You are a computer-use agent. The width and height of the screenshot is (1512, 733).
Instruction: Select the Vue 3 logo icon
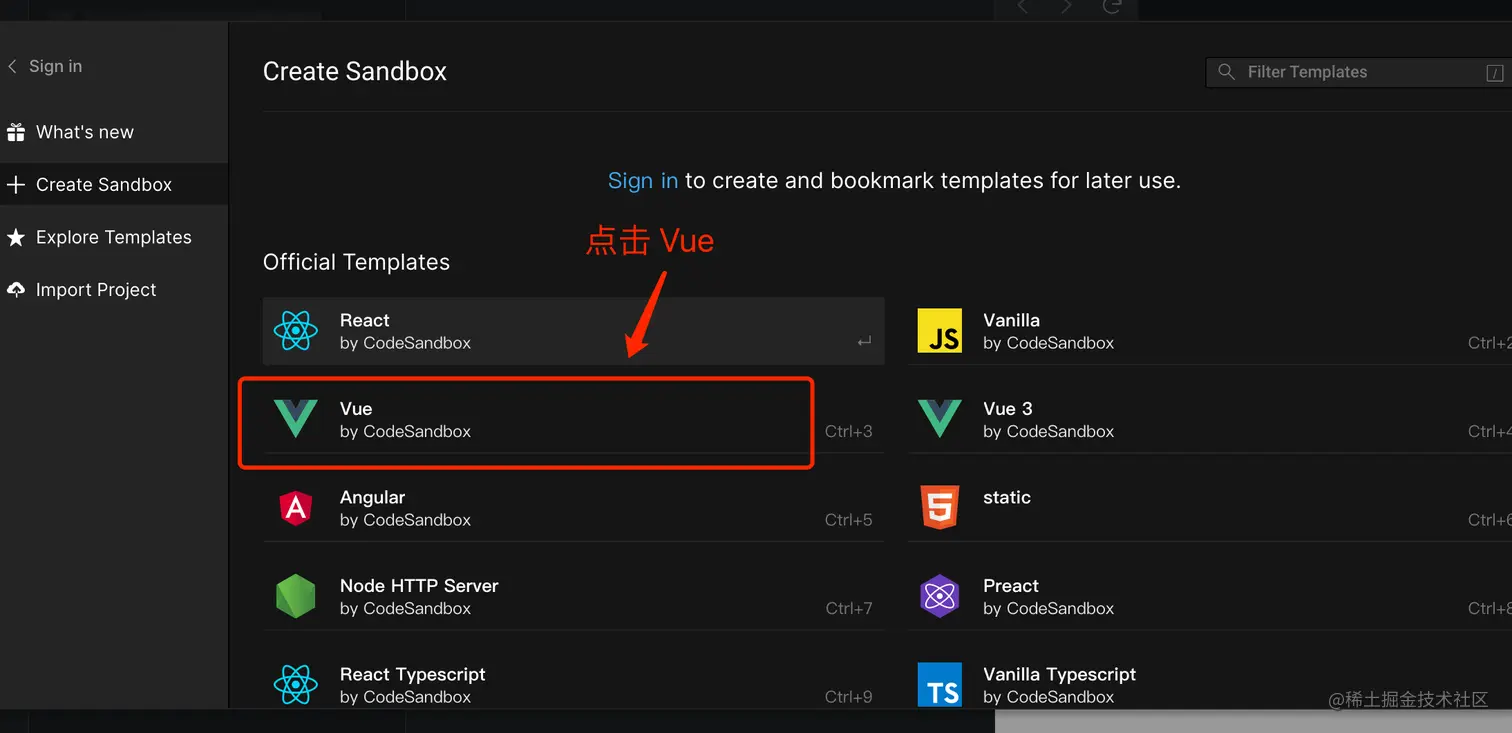(x=939, y=419)
